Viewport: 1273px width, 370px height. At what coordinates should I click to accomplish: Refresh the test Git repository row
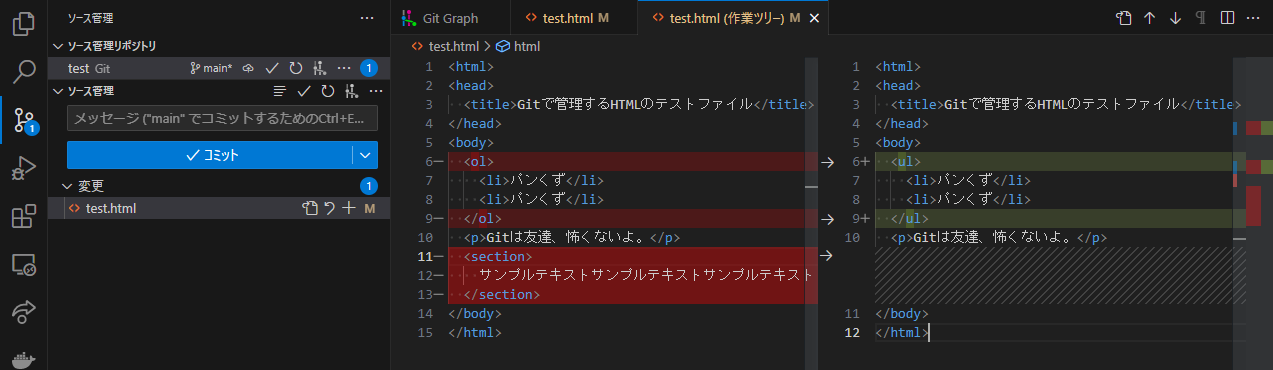click(295, 68)
